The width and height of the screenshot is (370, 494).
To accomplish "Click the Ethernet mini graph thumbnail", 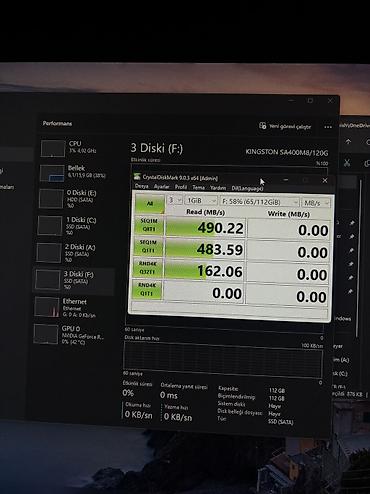I will pos(47,307).
